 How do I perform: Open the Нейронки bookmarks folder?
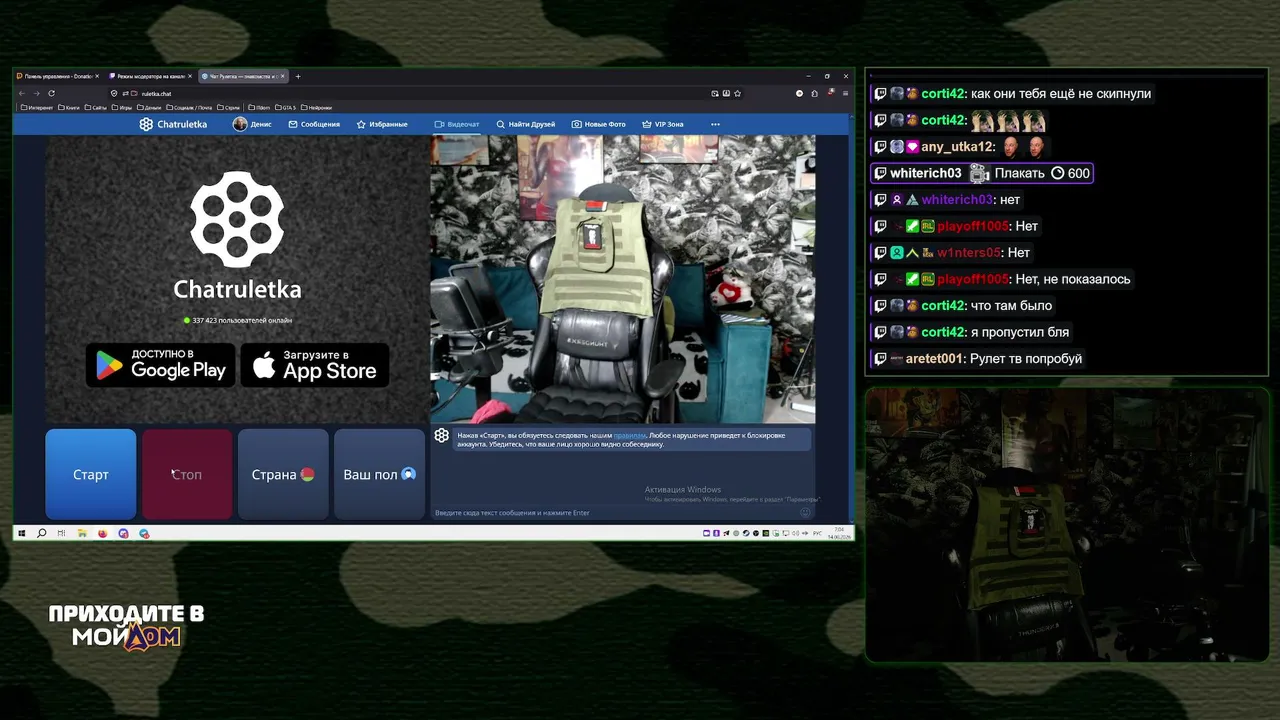[317, 107]
